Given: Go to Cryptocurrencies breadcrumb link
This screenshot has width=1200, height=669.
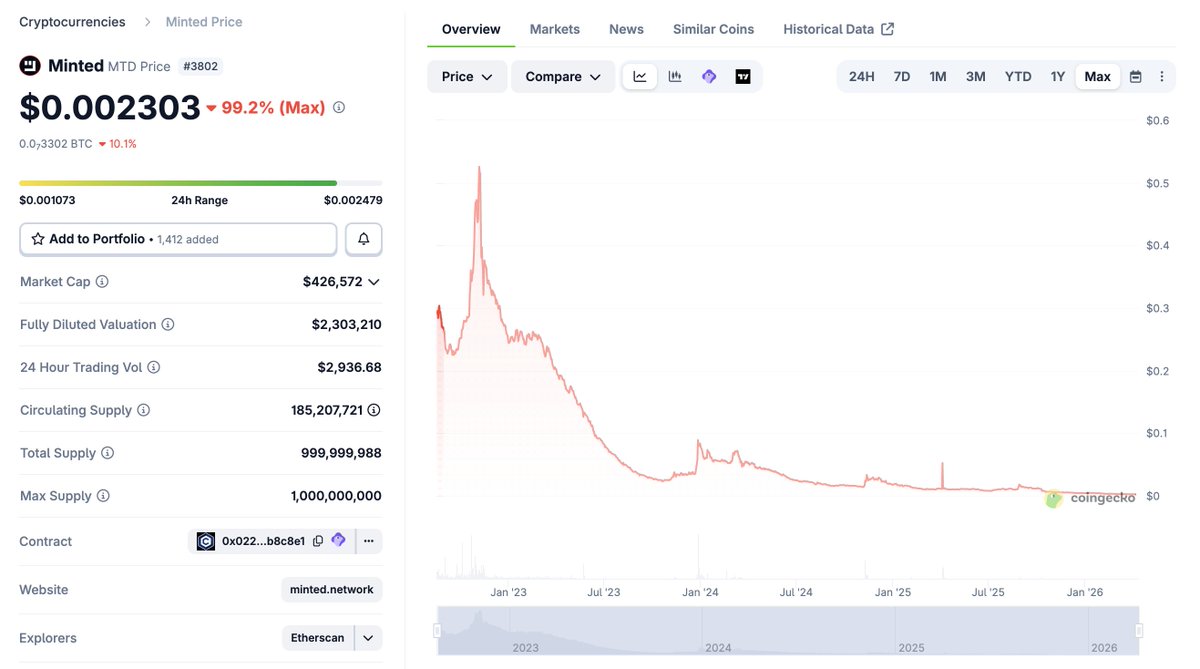Looking at the screenshot, I should (x=73, y=22).
